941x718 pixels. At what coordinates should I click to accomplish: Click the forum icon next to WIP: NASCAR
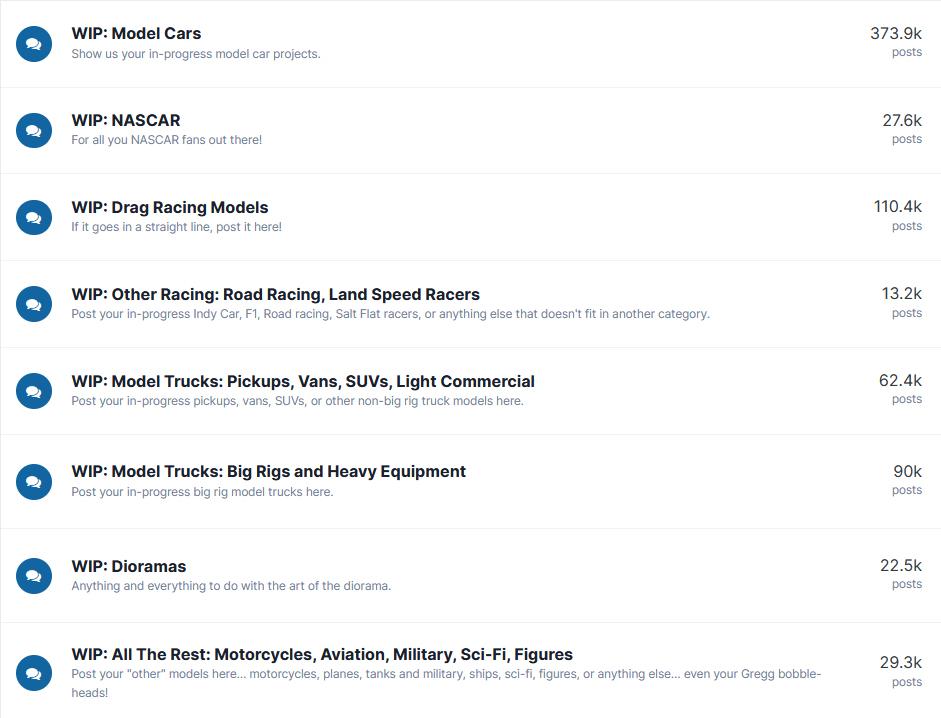[34, 130]
